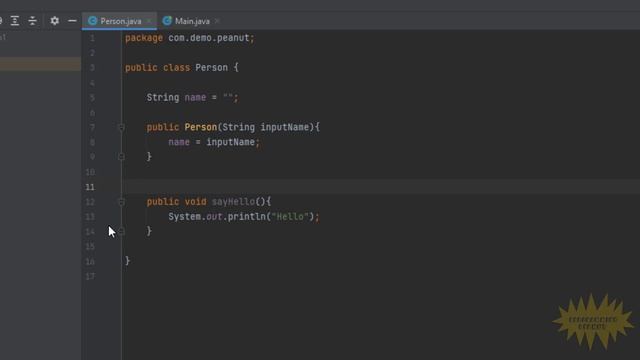The image size is (640, 360).
Task: Click line number 11 in the gutter
Action: click(90, 187)
